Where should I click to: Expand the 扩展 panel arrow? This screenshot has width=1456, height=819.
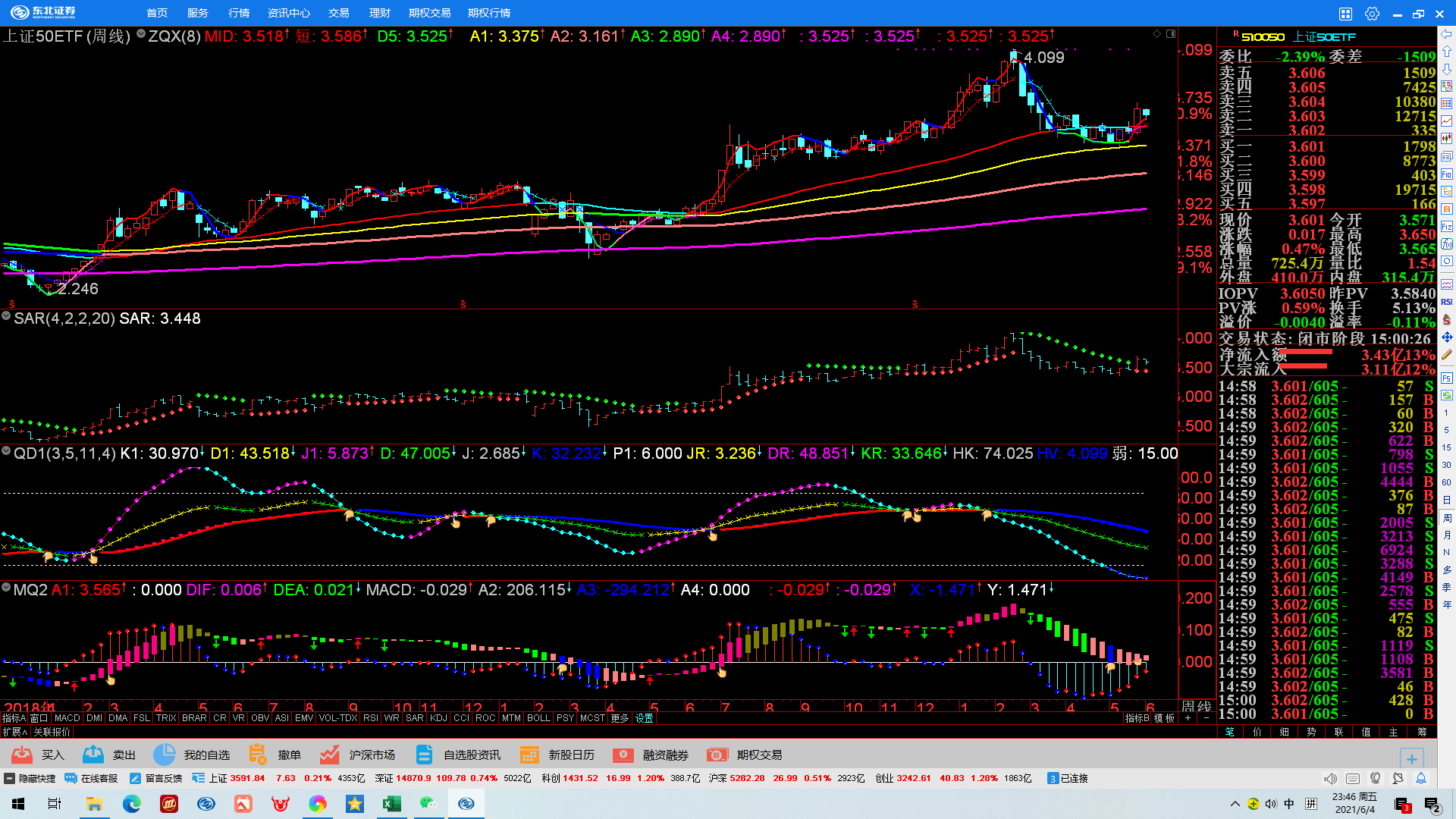tap(15, 732)
